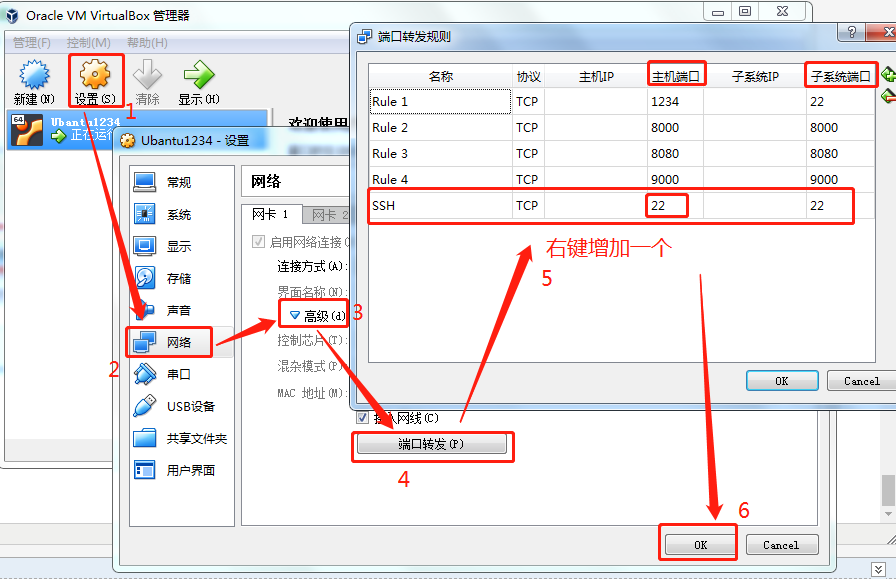
Task: Open the 控制(M) menu
Action: [x=88, y=43]
